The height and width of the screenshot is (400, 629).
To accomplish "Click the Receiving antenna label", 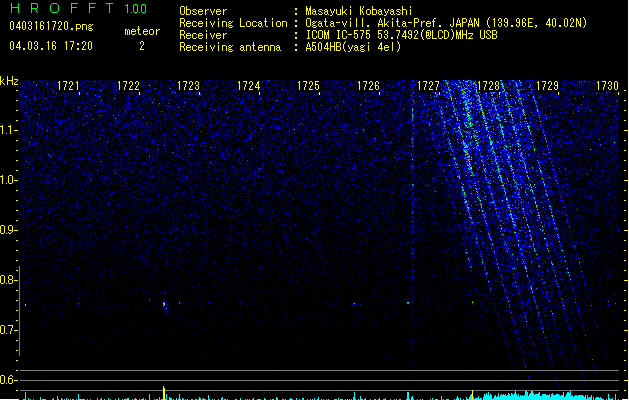I will pyautogui.click(x=230, y=47).
